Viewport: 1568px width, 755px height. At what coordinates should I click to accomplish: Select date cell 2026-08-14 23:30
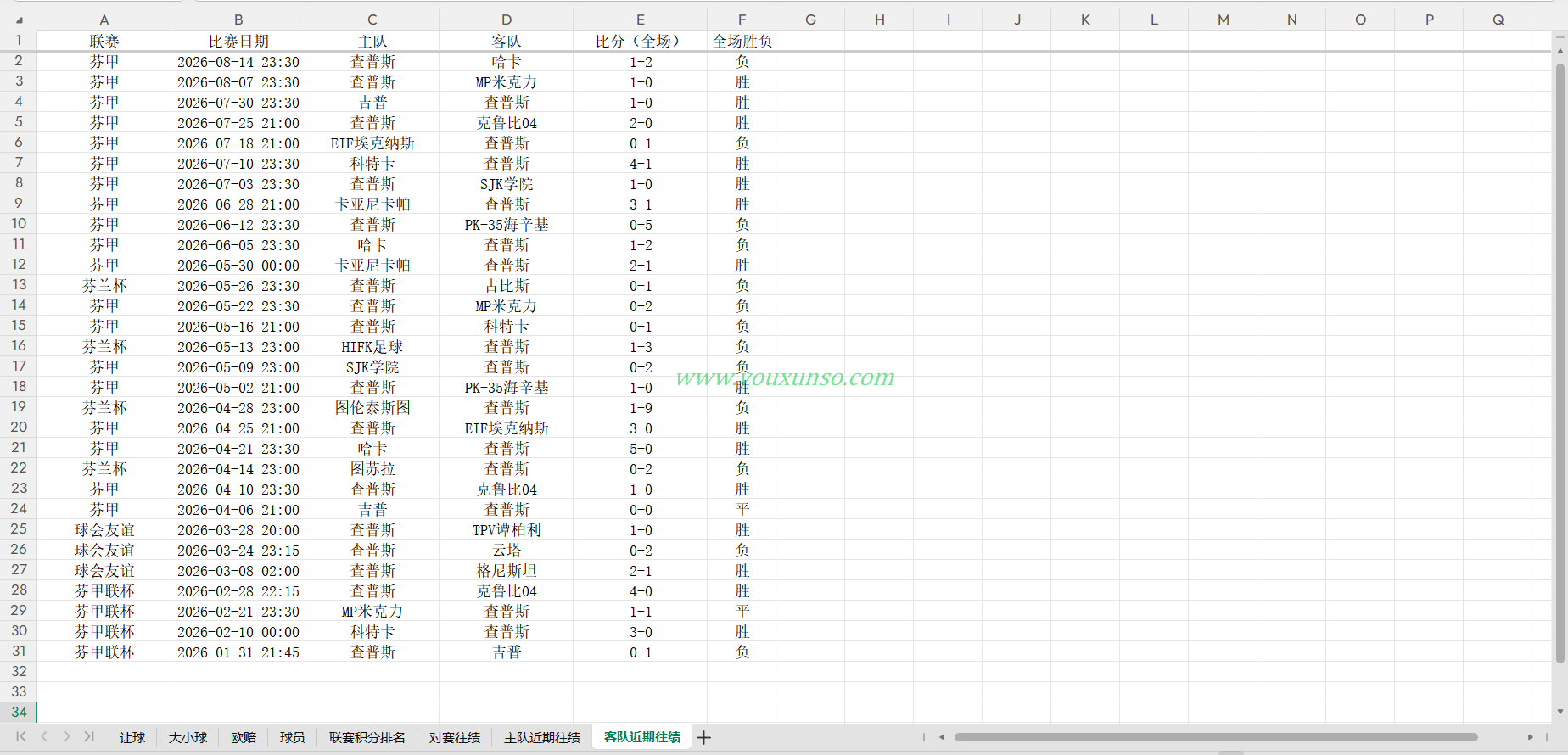(238, 62)
